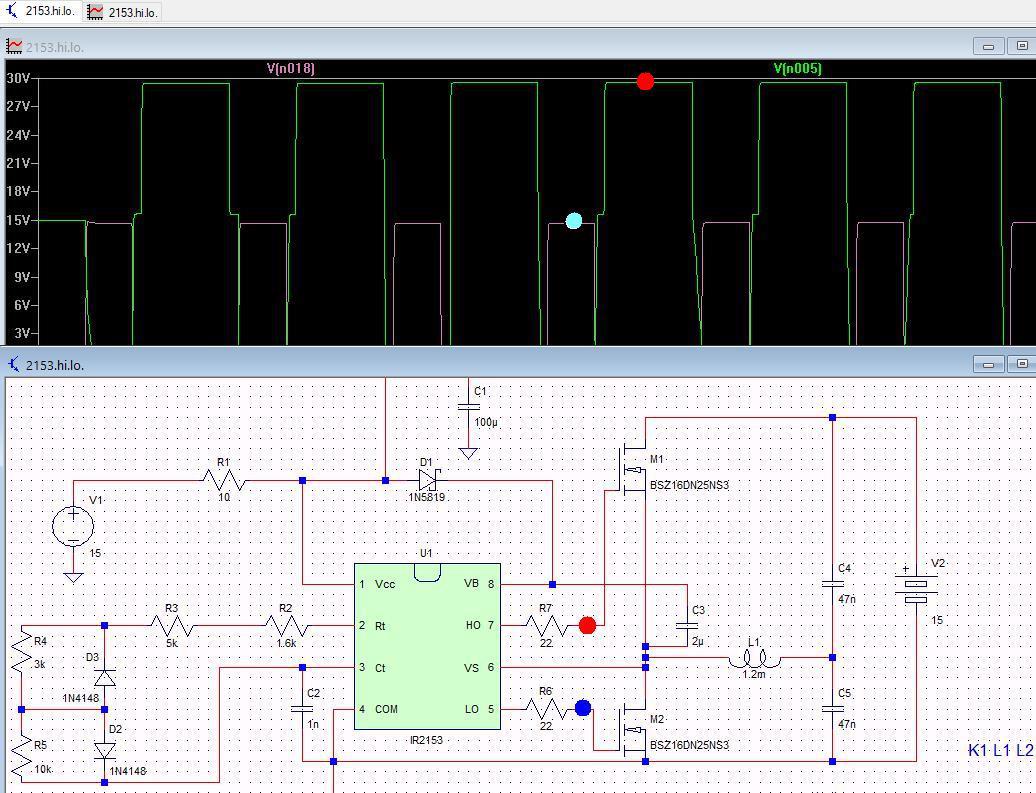Click the red probe marker on waveform
The image size is (1036, 793).
click(x=645, y=81)
